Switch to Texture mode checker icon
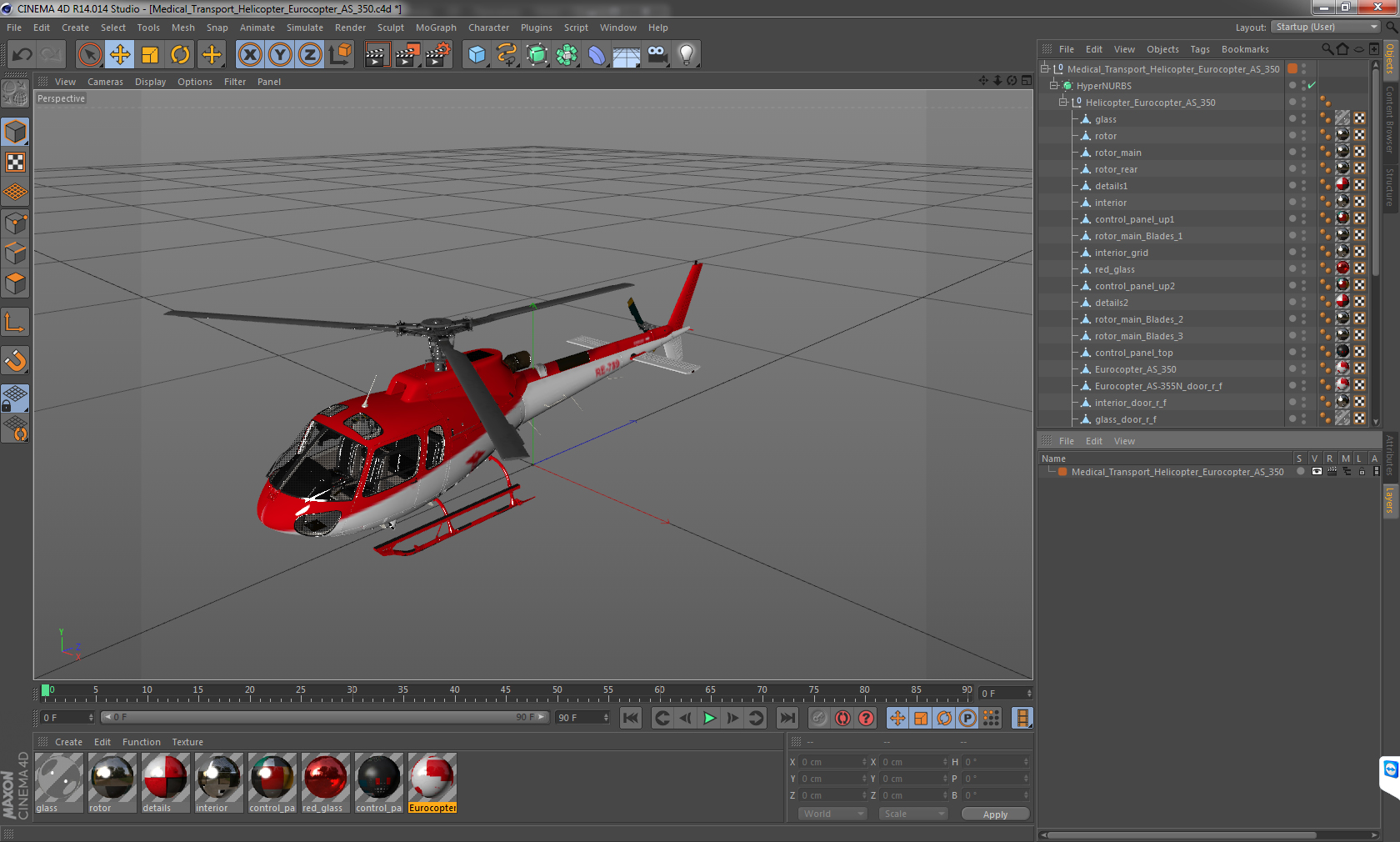This screenshot has height=842, width=1400. (15, 162)
